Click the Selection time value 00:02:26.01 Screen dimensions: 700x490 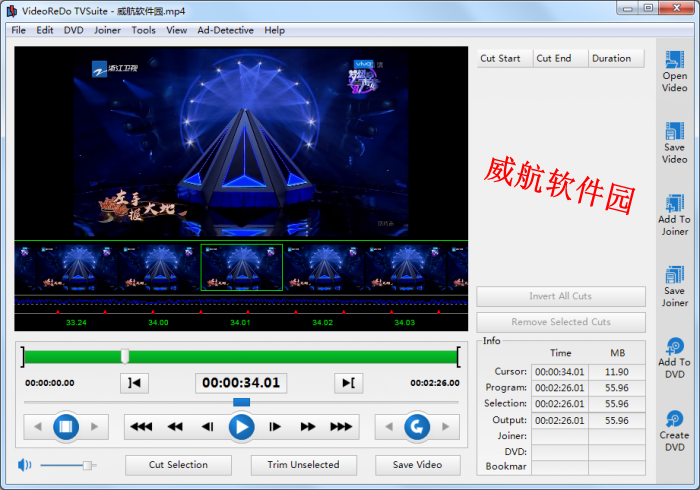click(560, 404)
